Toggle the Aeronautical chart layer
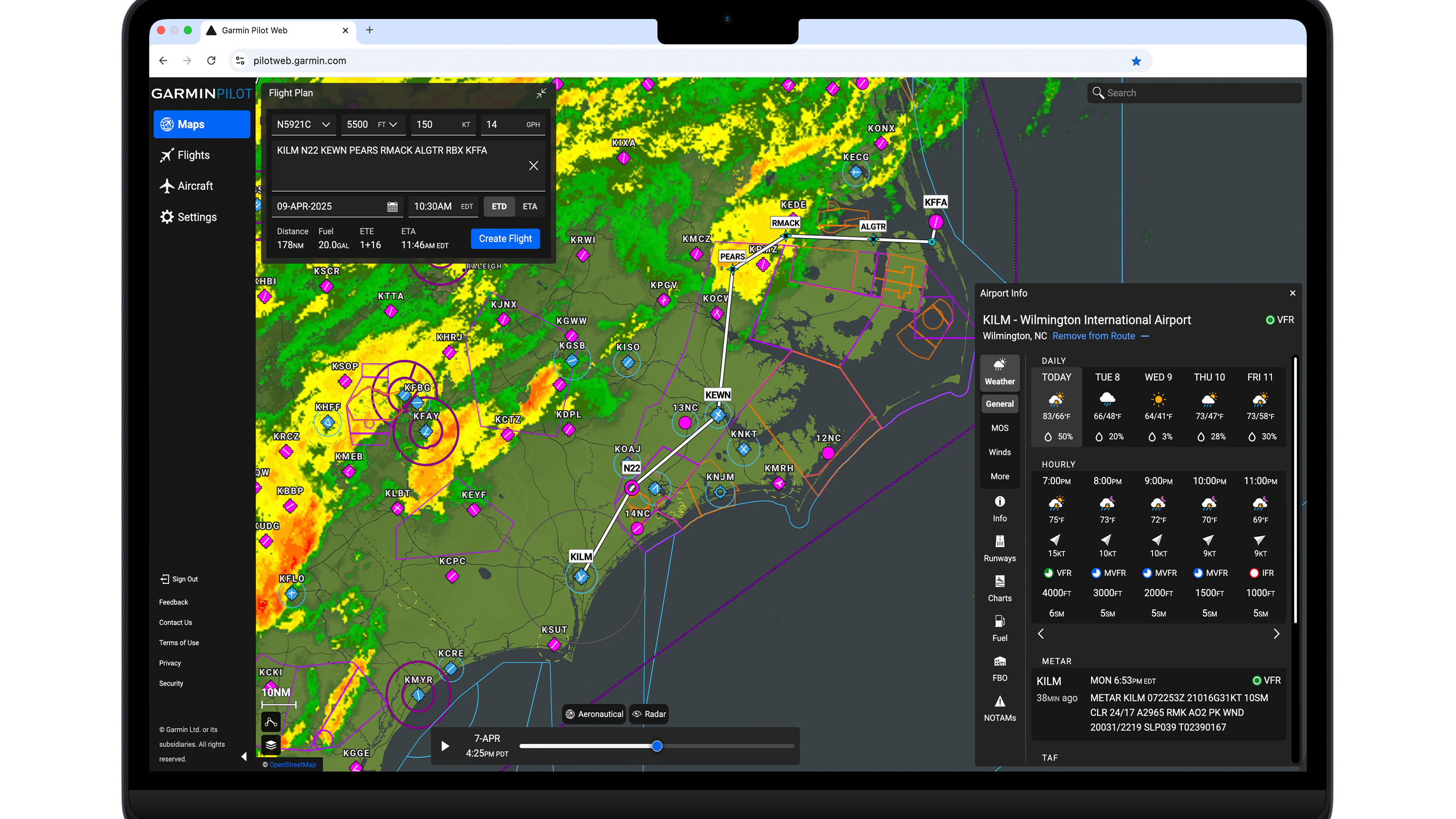1456x819 pixels. [593, 714]
